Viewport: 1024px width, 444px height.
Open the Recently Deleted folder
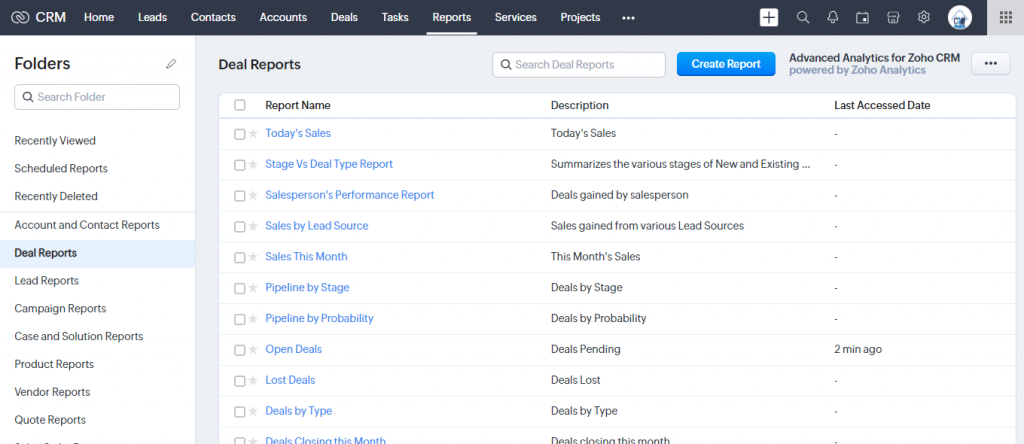(56, 197)
